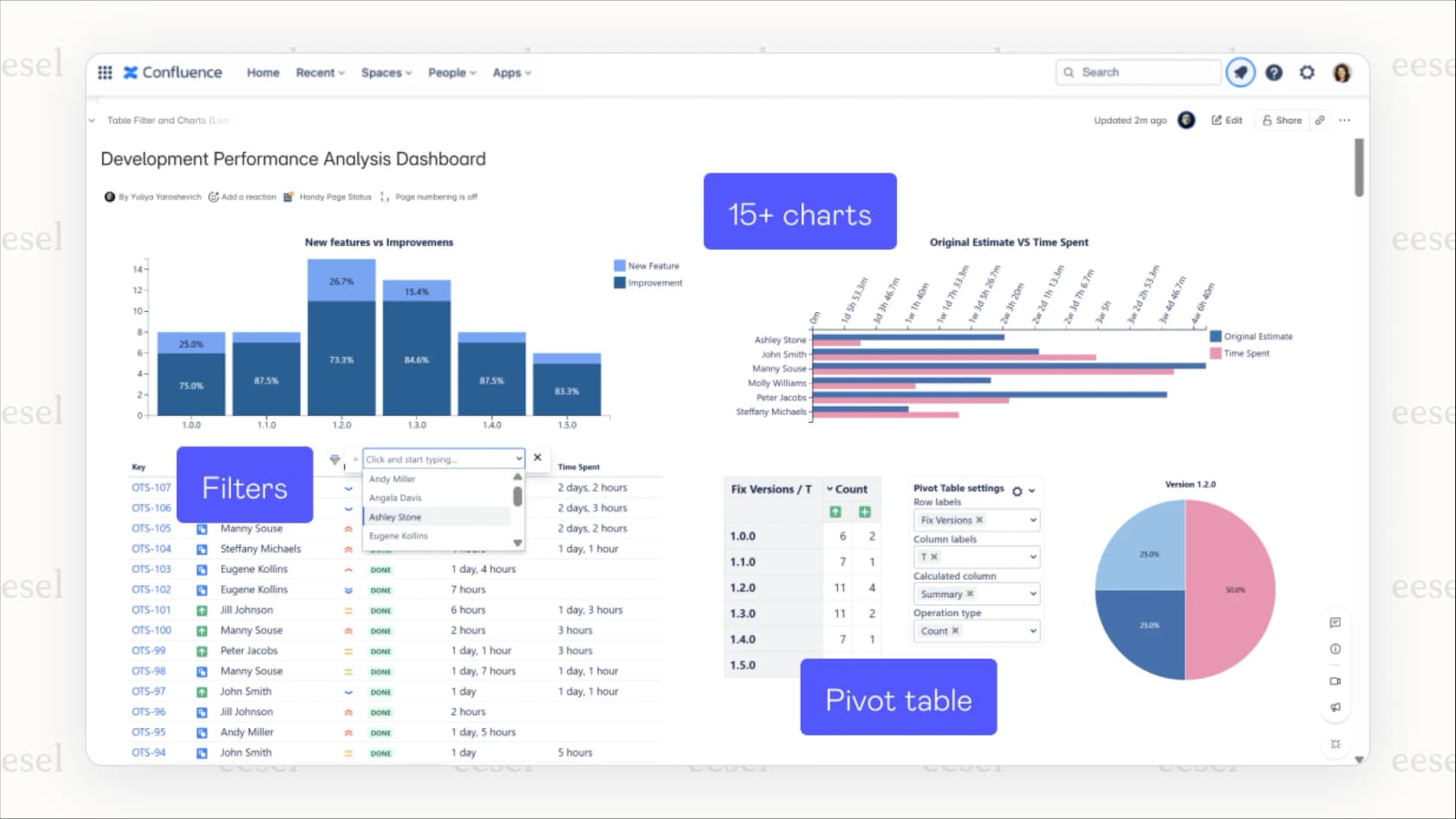The width and height of the screenshot is (1456, 819).
Task: Open issue link OTS-103
Action: 152,569
